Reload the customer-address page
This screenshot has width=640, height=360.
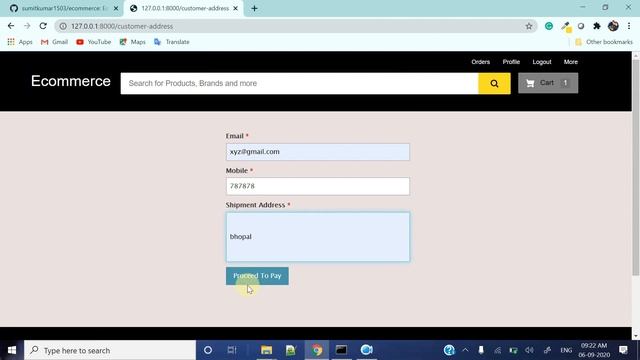point(43,26)
